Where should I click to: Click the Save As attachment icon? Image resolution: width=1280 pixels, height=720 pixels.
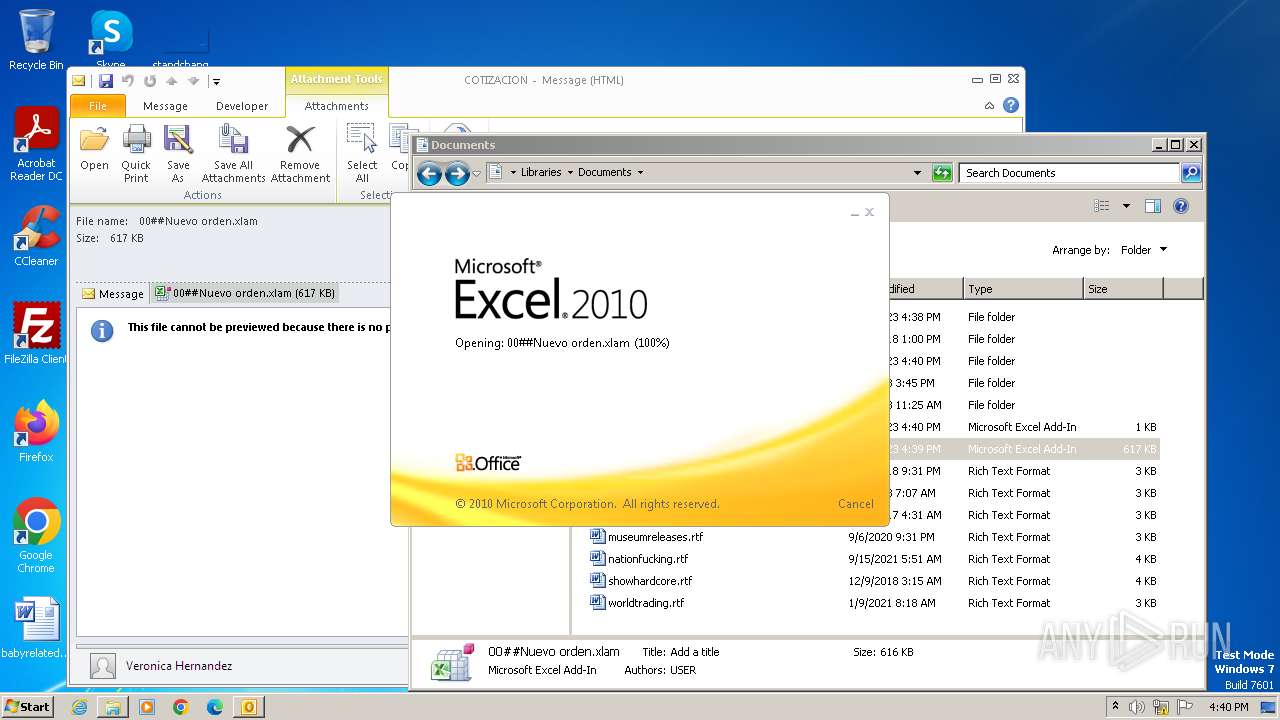[x=178, y=154]
